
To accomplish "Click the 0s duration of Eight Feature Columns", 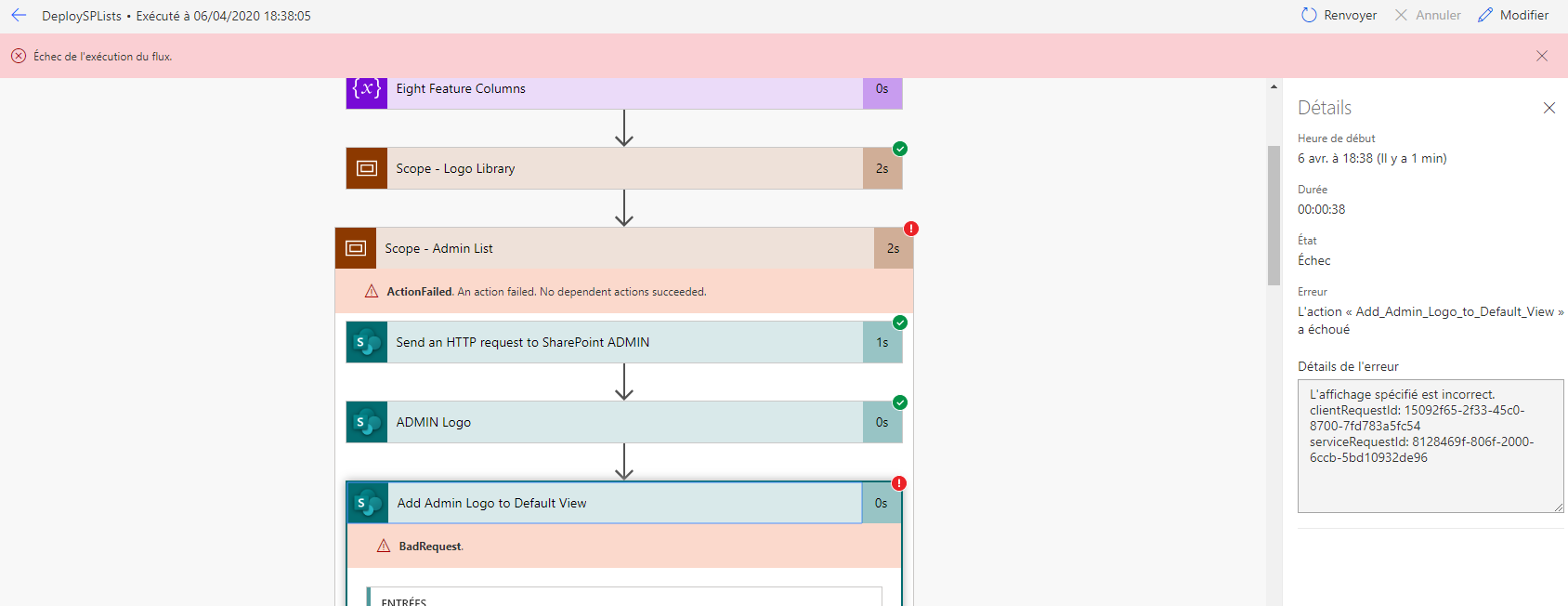I will [882, 91].
